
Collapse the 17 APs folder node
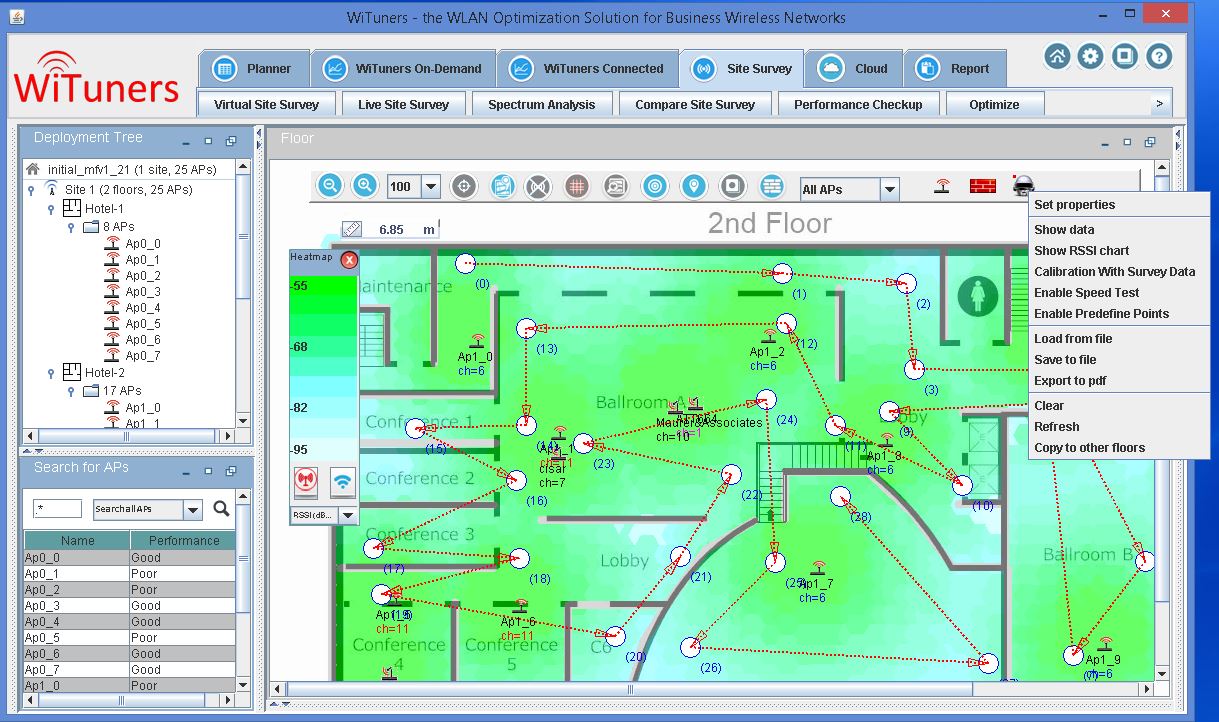(71, 392)
